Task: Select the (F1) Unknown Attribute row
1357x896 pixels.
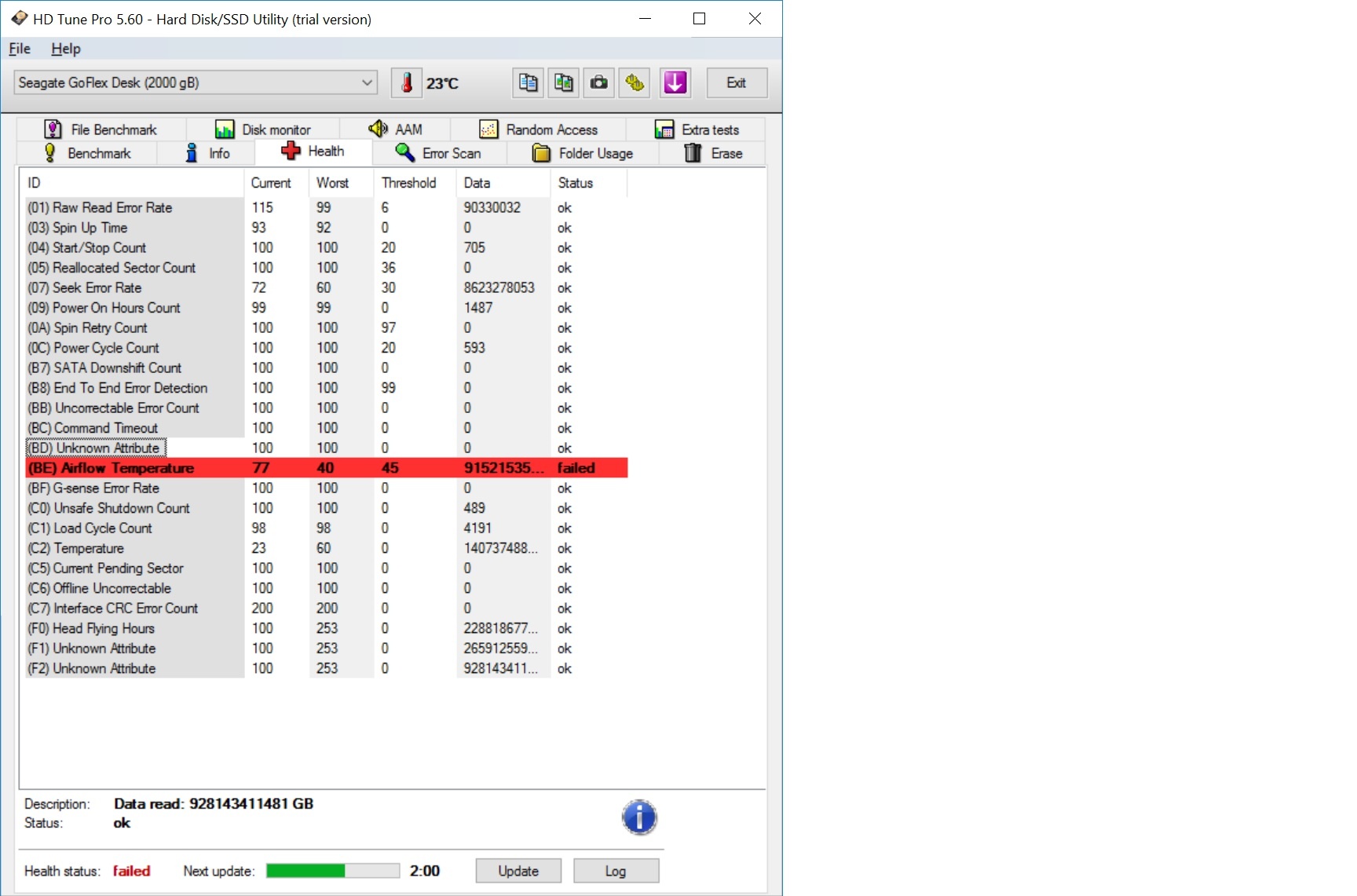Action: click(x=327, y=649)
